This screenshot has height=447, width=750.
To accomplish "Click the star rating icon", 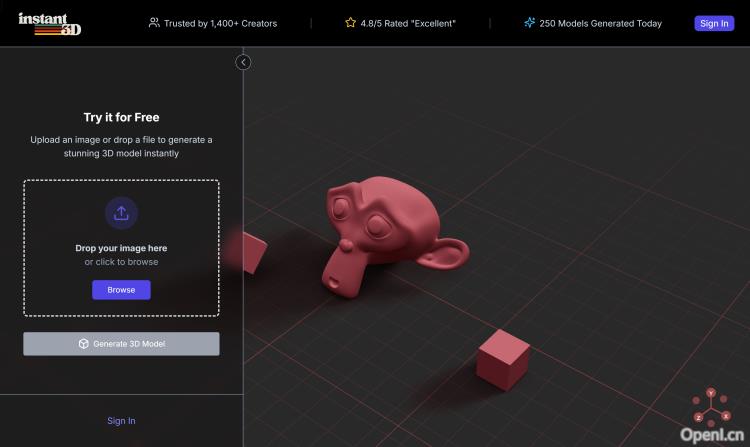I will pyautogui.click(x=350, y=23).
